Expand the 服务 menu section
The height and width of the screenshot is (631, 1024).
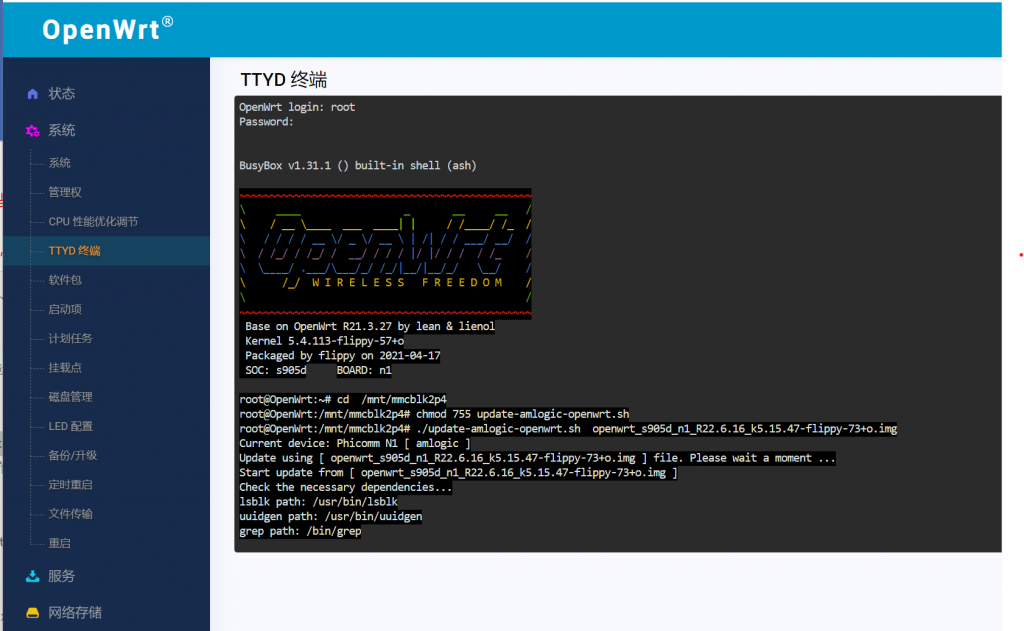click(x=62, y=576)
